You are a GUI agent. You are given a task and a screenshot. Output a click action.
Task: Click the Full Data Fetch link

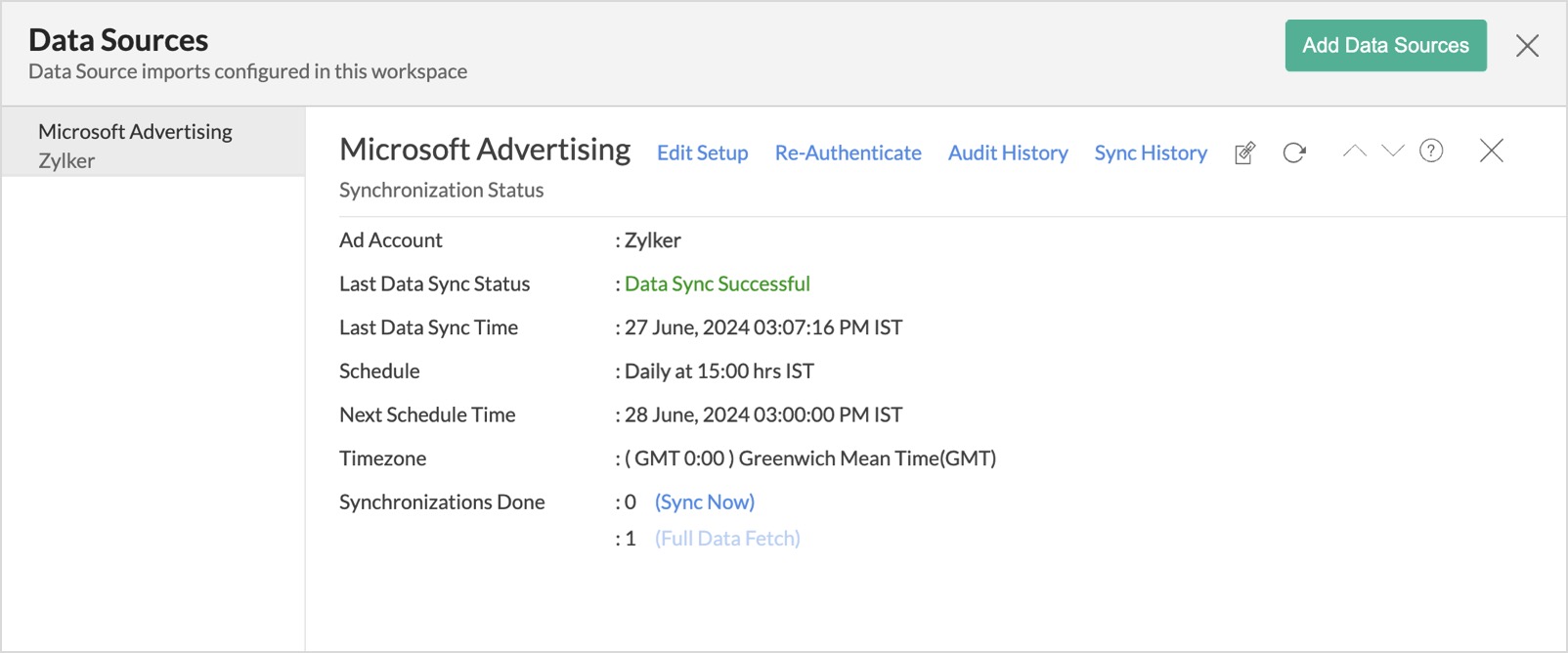click(x=727, y=539)
